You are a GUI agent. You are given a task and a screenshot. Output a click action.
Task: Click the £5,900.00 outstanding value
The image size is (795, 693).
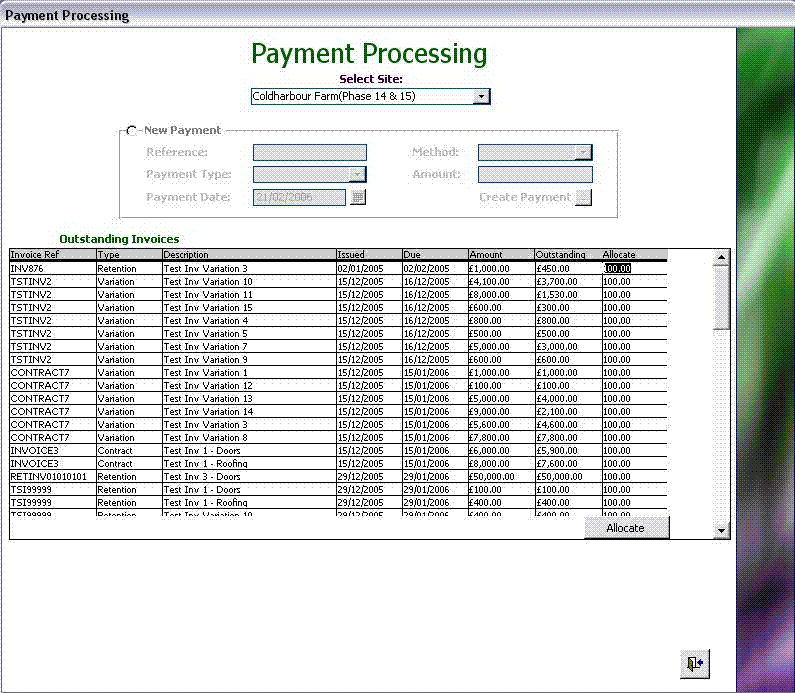pyautogui.click(x=557, y=451)
